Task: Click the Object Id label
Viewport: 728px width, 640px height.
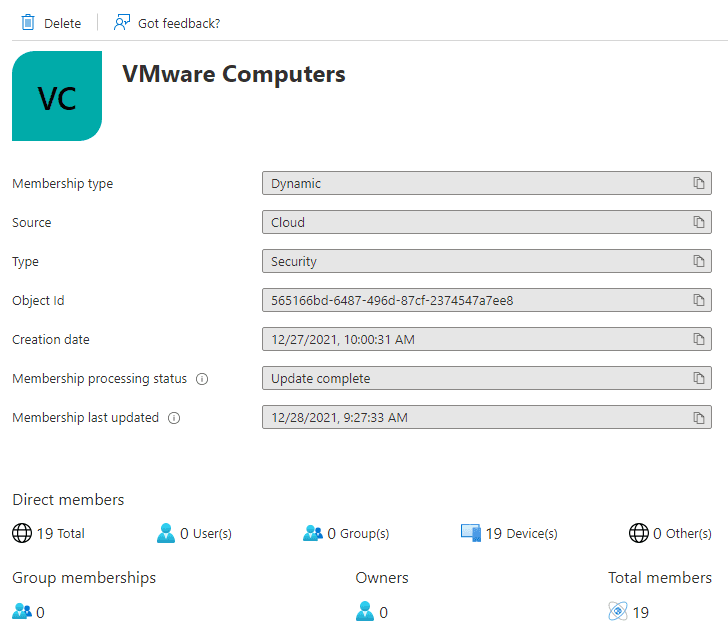Action: (x=38, y=300)
